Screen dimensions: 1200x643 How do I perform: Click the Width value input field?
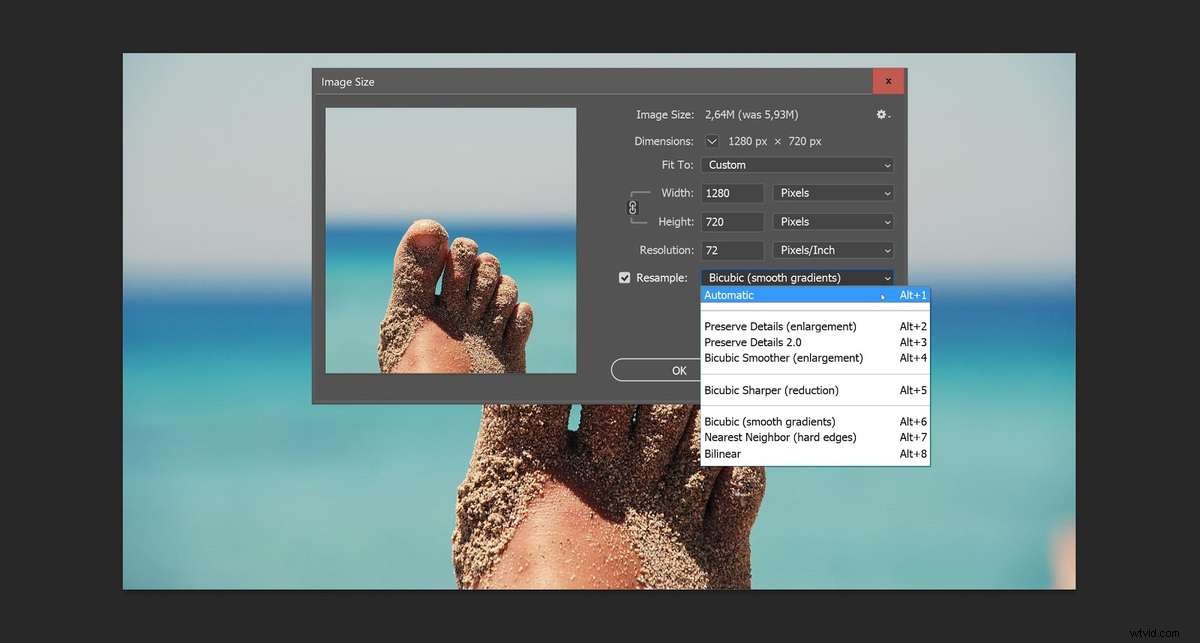[x=732, y=192]
